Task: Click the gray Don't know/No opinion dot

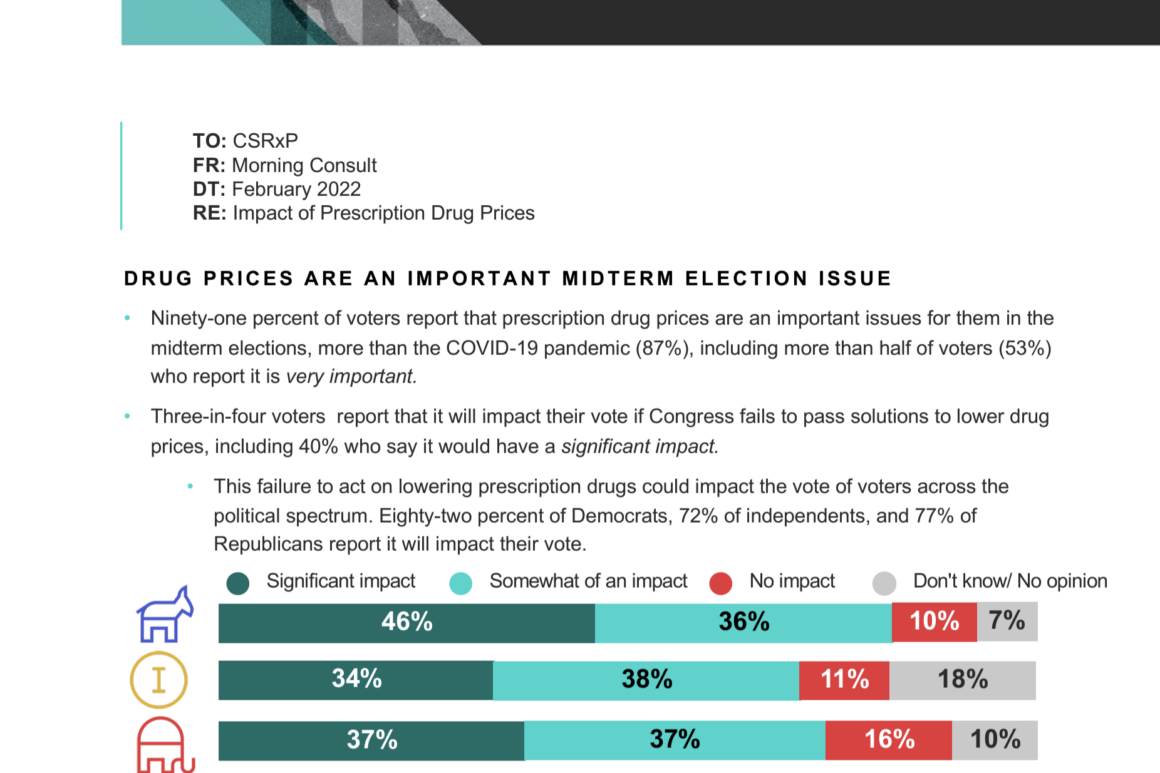Action: click(884, 583)
